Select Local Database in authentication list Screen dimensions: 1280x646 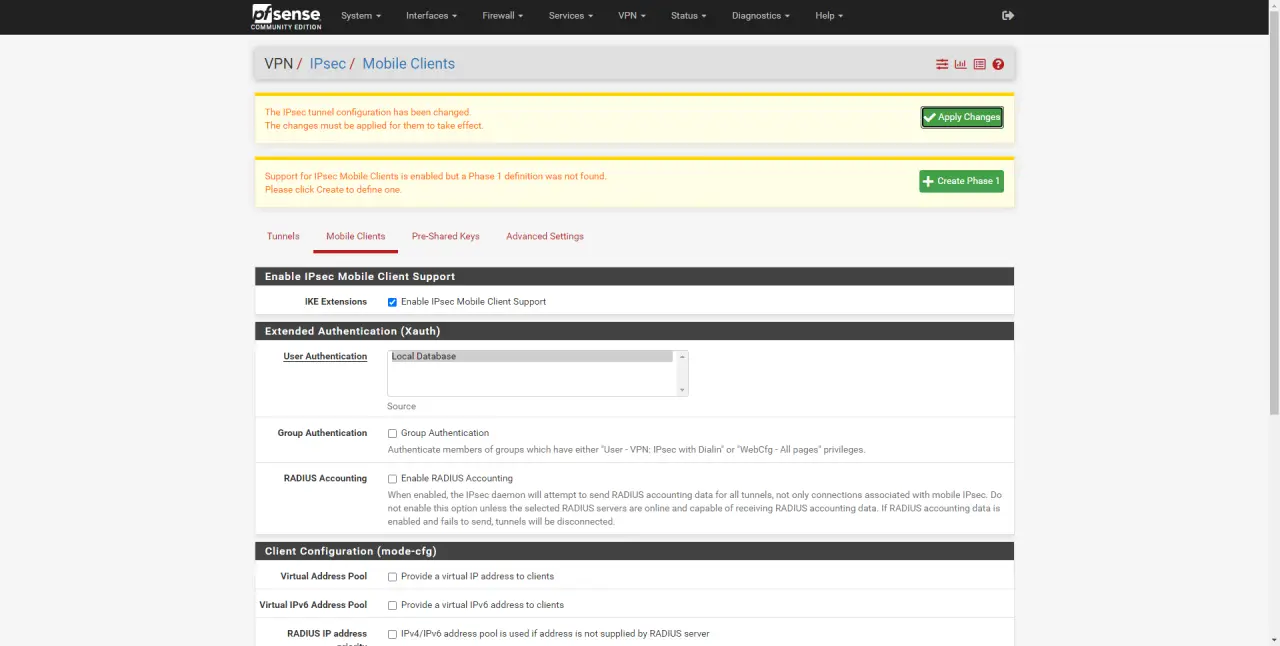coord(531,357)
